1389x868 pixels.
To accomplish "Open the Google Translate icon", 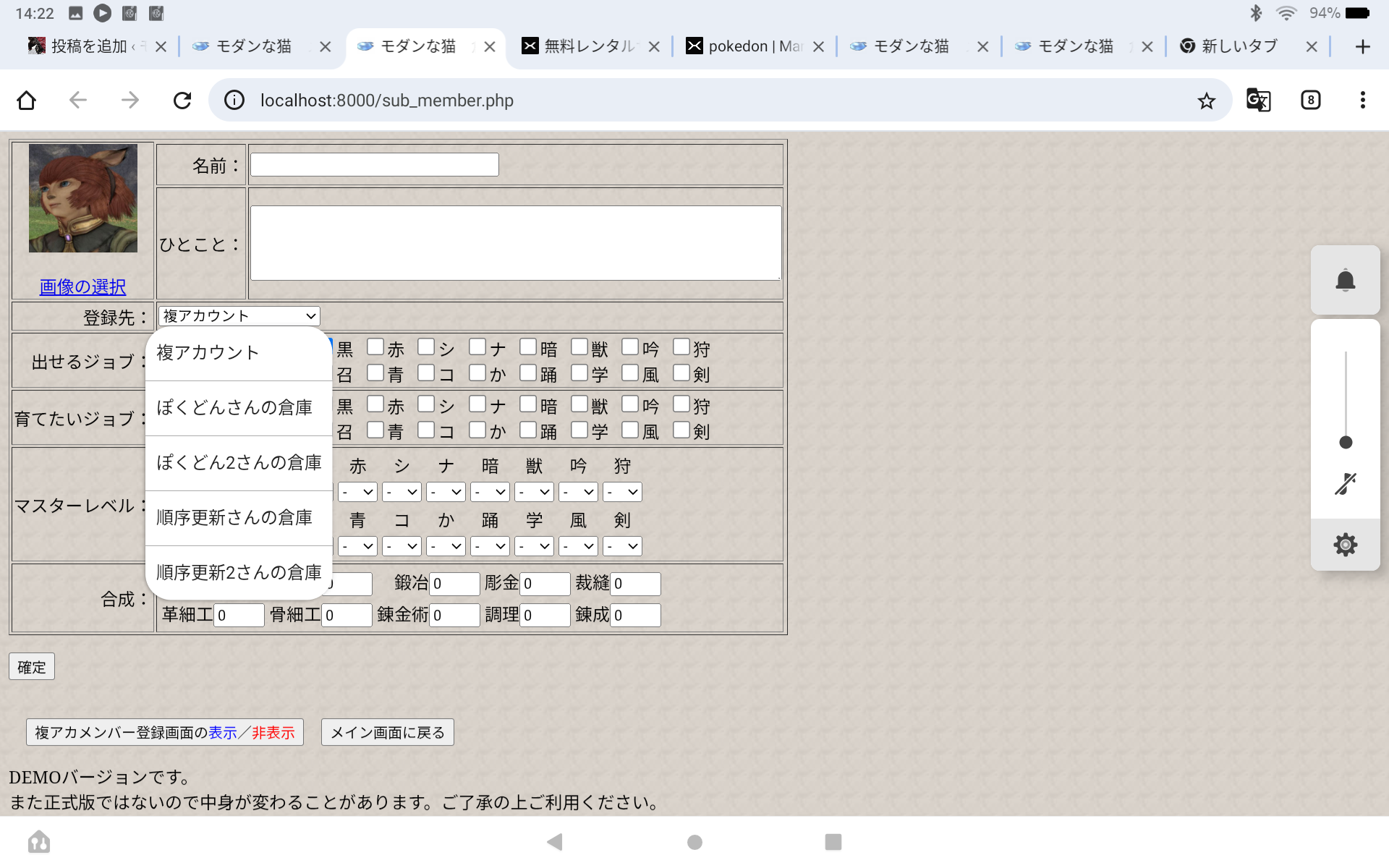I will coord(1258,101).
